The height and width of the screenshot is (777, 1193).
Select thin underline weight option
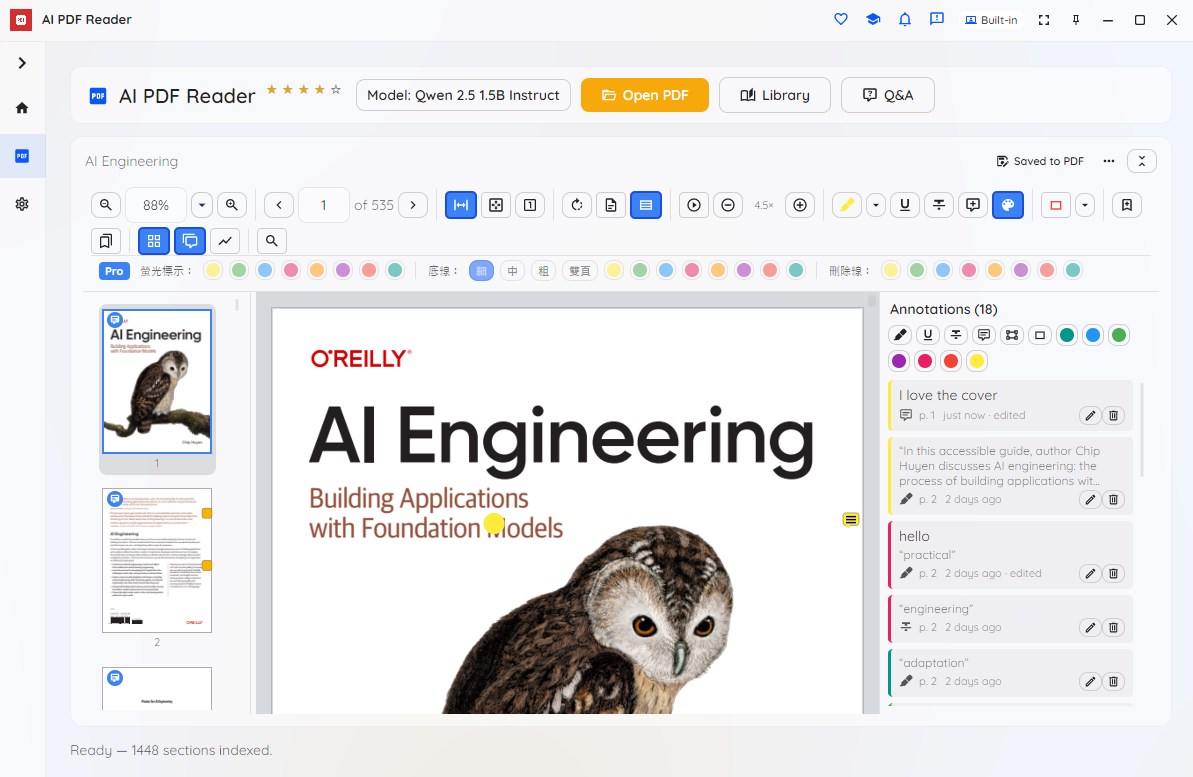pyautogui.click(x=481, y=270)
